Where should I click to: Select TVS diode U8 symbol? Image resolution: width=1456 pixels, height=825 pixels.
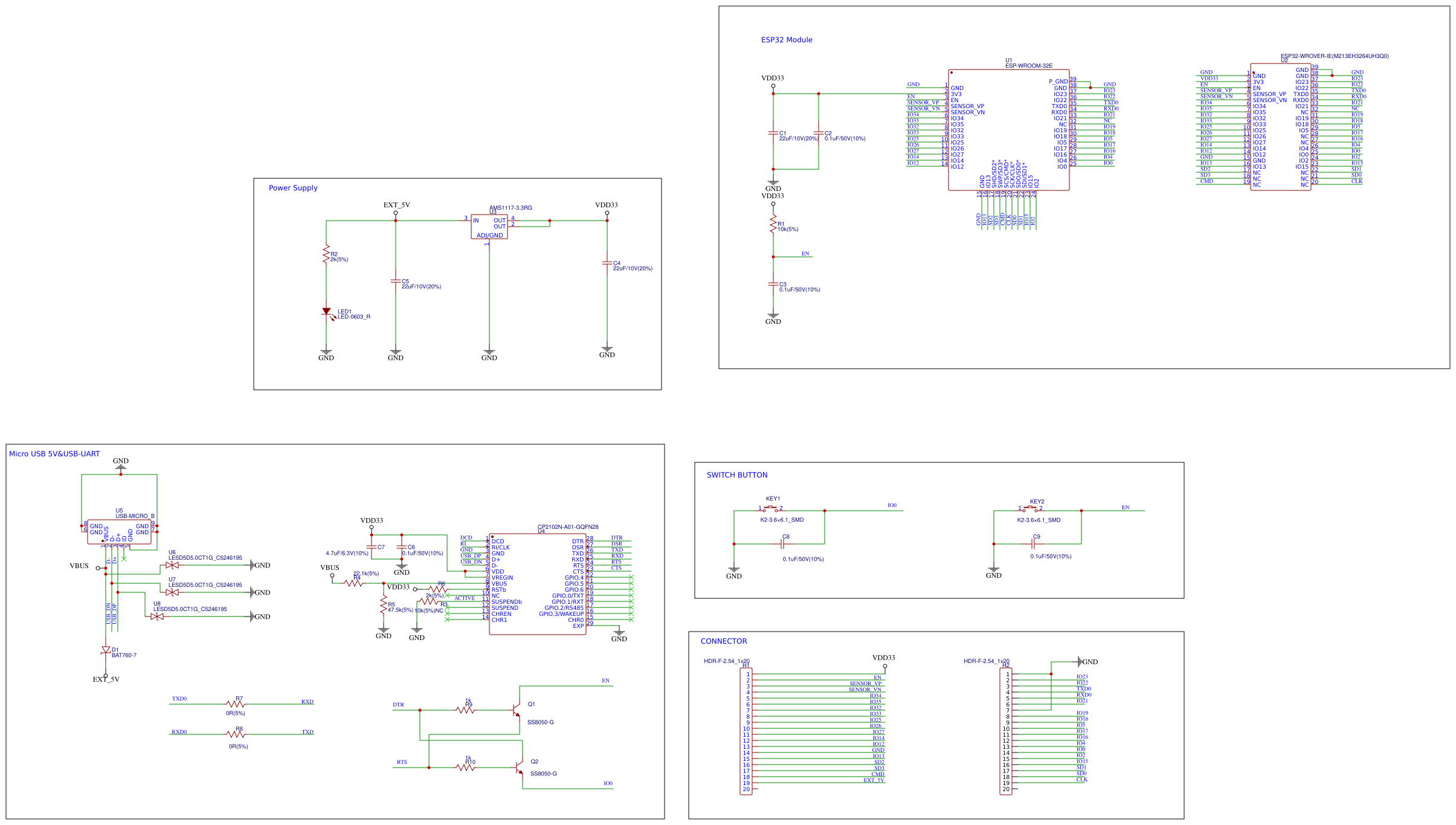pos(157,616)
